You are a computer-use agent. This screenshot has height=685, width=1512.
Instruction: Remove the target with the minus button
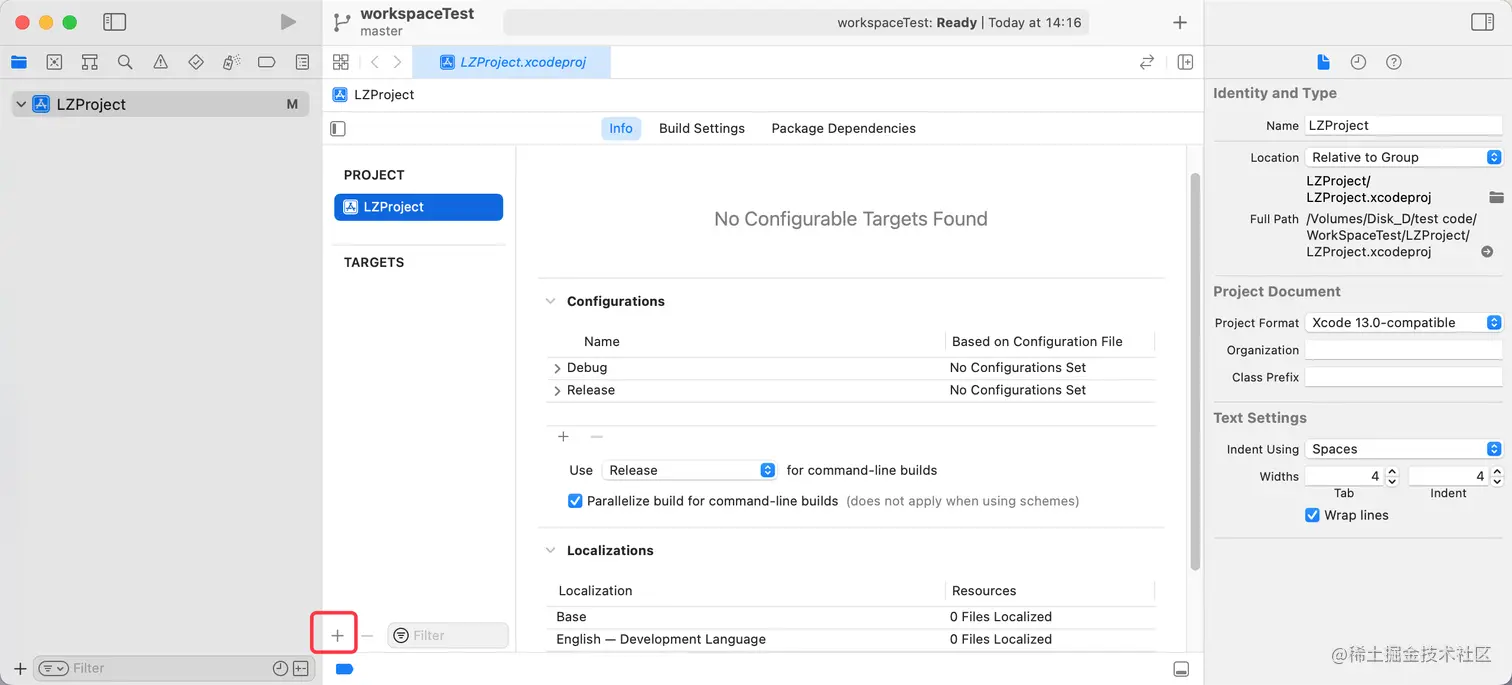[367, 635]
